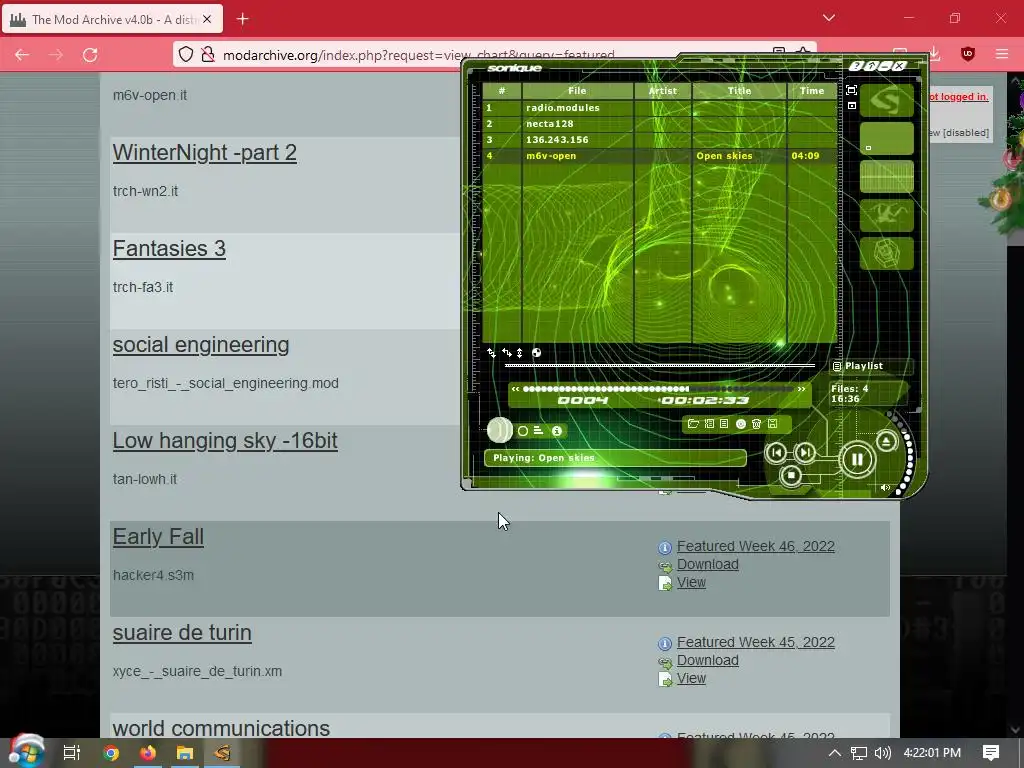Show hidden system tray icons
1024x768 pixels.
click(835, 753)
